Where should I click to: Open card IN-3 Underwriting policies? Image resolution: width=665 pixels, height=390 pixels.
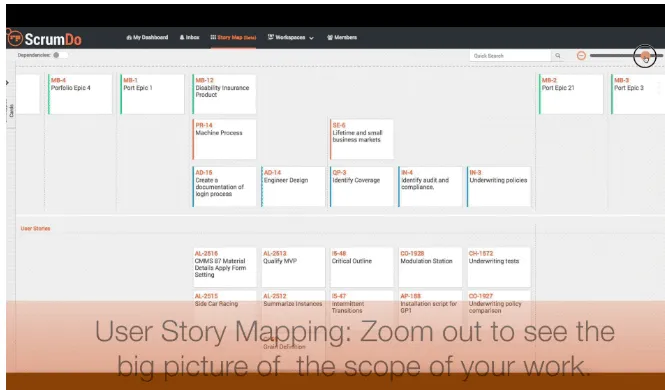499,187
